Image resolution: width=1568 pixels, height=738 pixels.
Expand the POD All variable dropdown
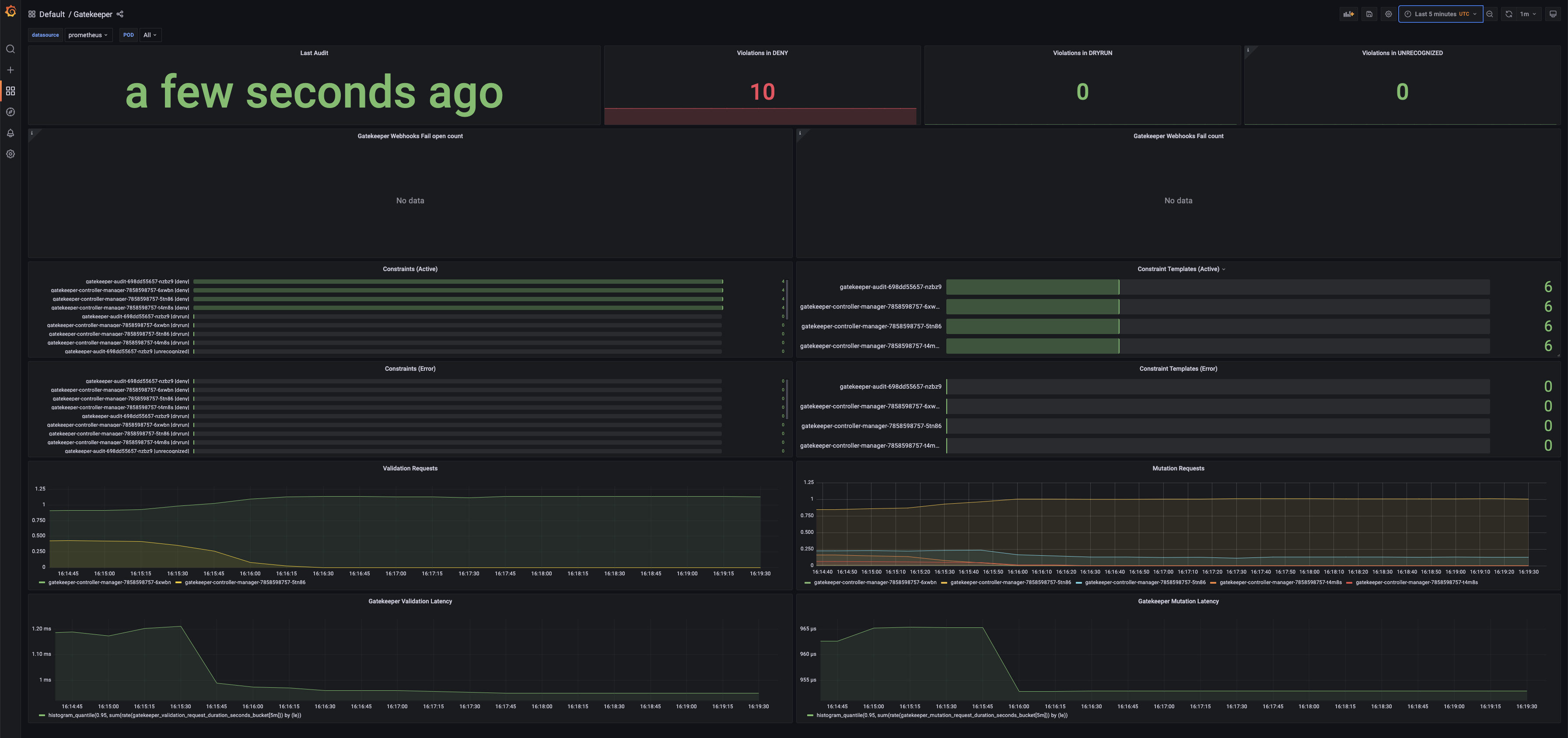pos(150,35)
